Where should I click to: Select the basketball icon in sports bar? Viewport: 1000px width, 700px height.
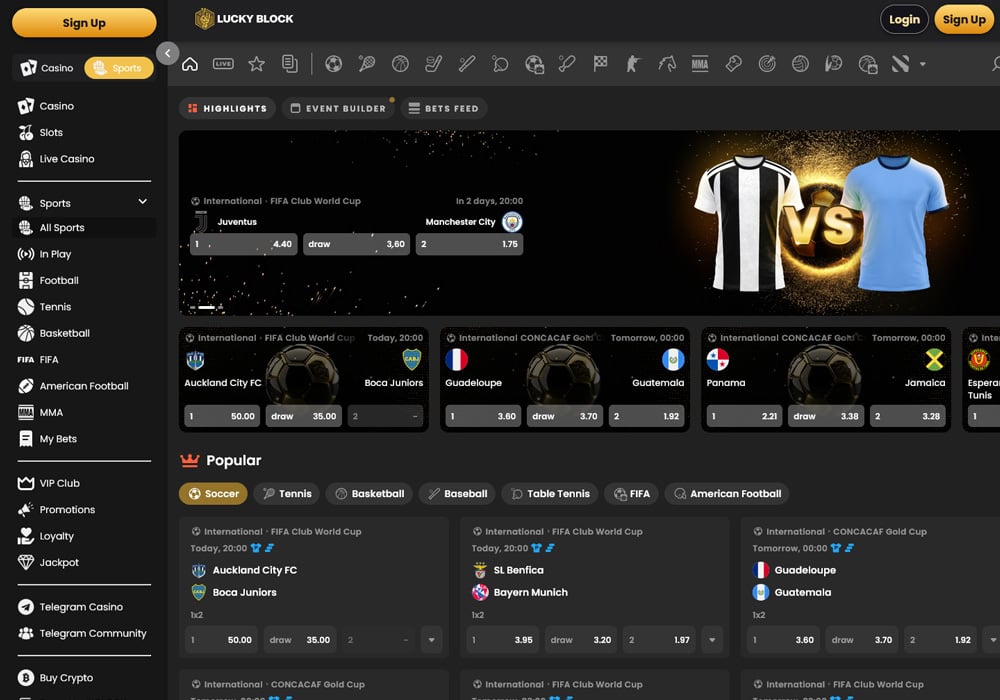point(400,64)
